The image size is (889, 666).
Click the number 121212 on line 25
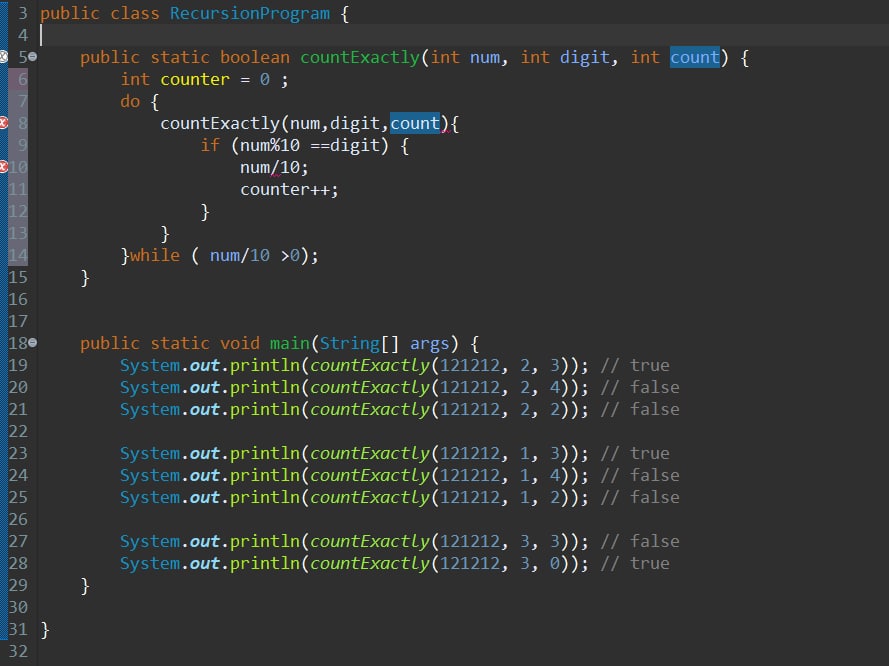point(469,497)
